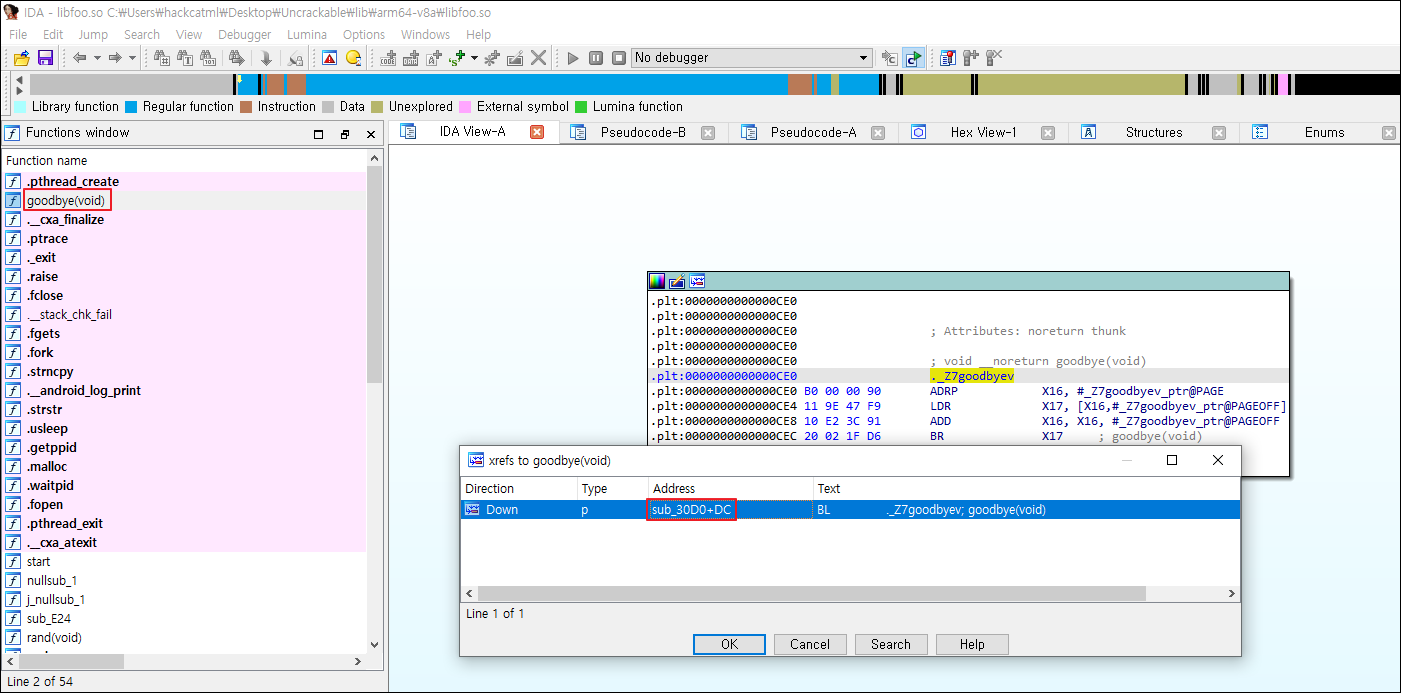
Task: Click the Save database floppy icon
Action: tap(45, 58)
